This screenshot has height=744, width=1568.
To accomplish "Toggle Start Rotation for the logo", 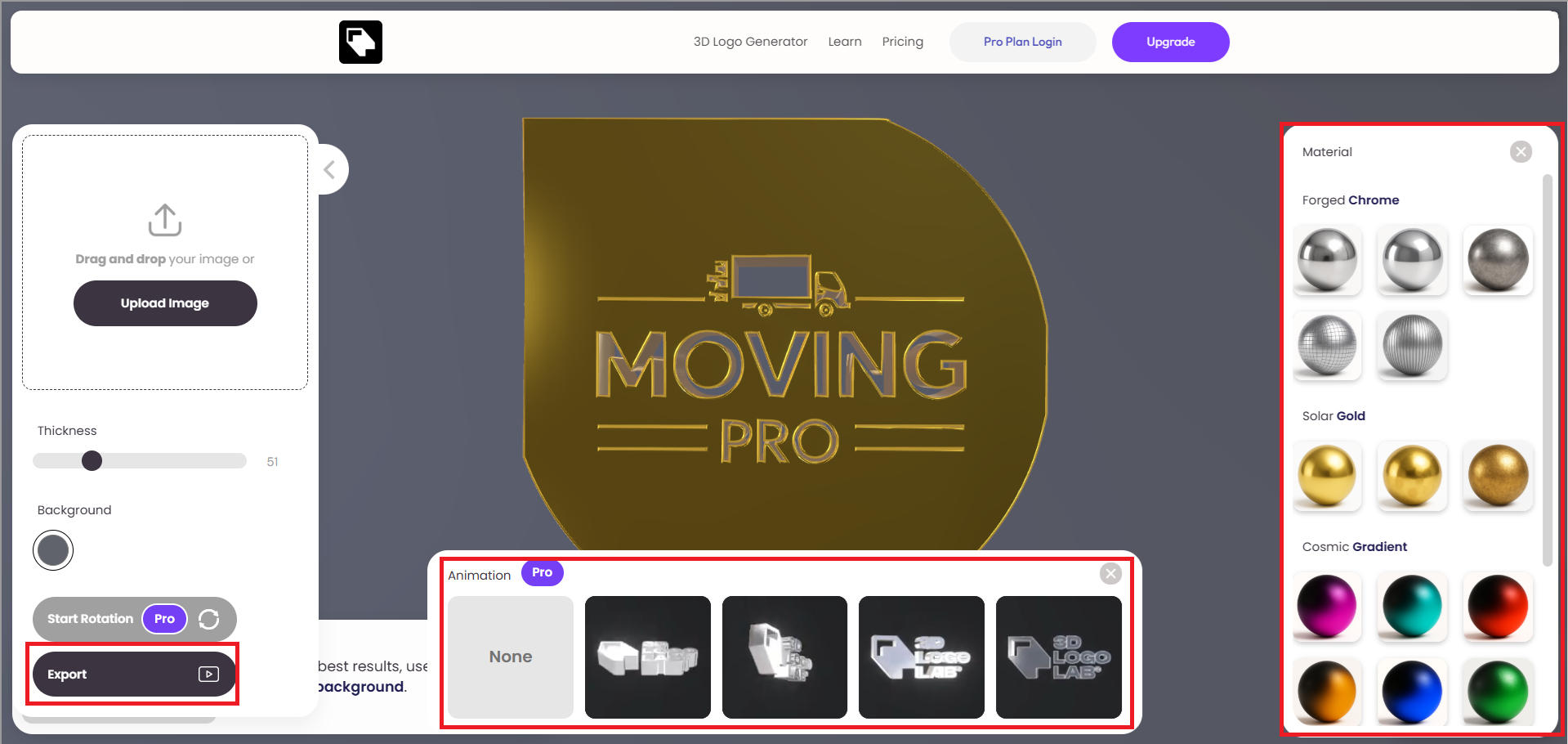I will click(90, 619).
